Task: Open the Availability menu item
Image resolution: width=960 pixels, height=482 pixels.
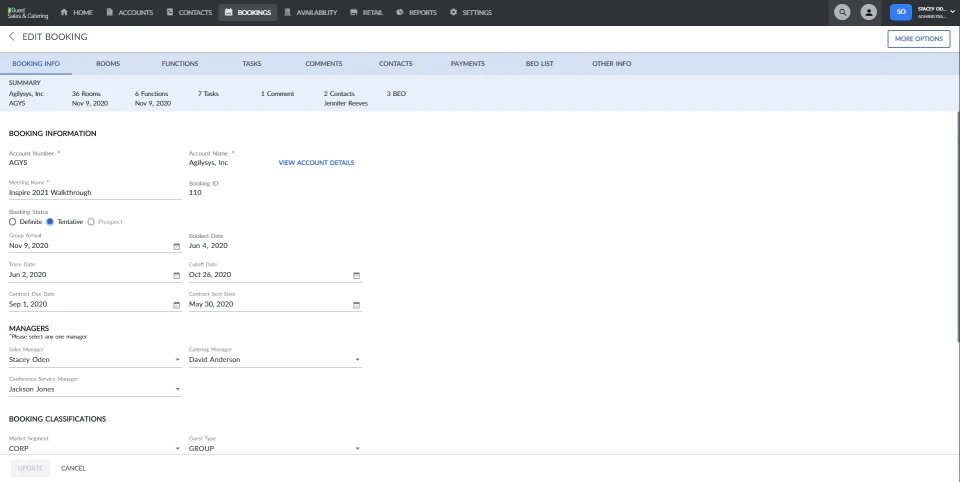Action: (310, 12)
